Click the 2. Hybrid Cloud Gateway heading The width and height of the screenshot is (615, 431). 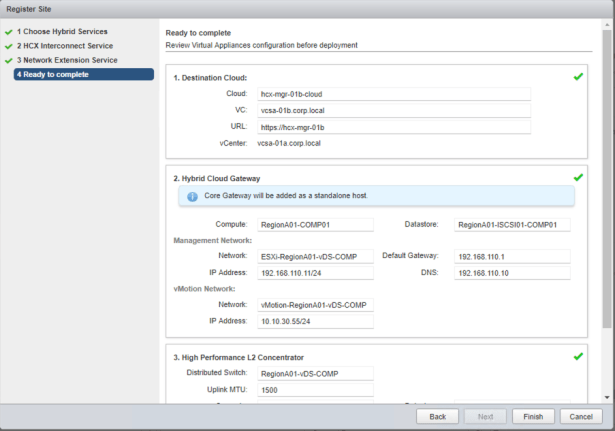tap(217, 179)
